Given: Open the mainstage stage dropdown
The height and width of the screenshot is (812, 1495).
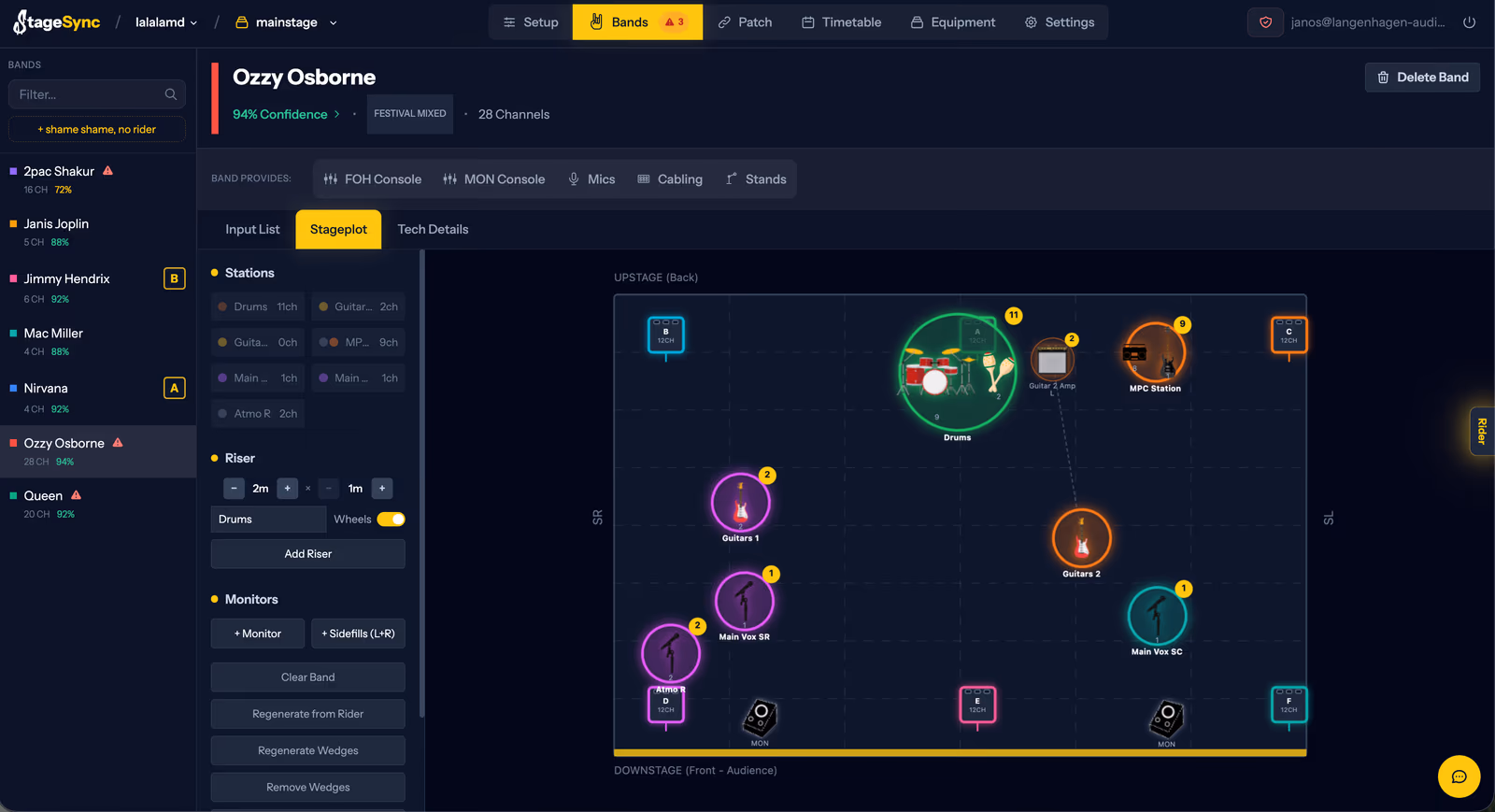Looking at the screenshot, I should [286, 22].
